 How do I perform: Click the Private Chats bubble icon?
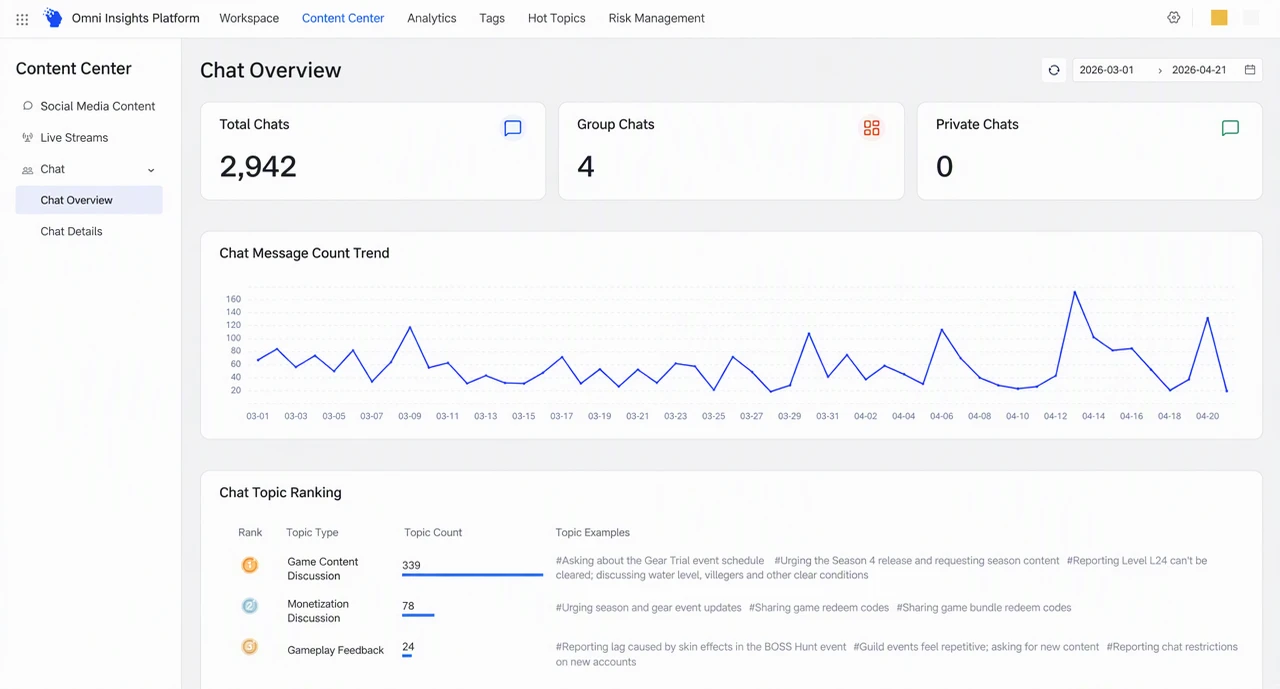(1231, 128)
